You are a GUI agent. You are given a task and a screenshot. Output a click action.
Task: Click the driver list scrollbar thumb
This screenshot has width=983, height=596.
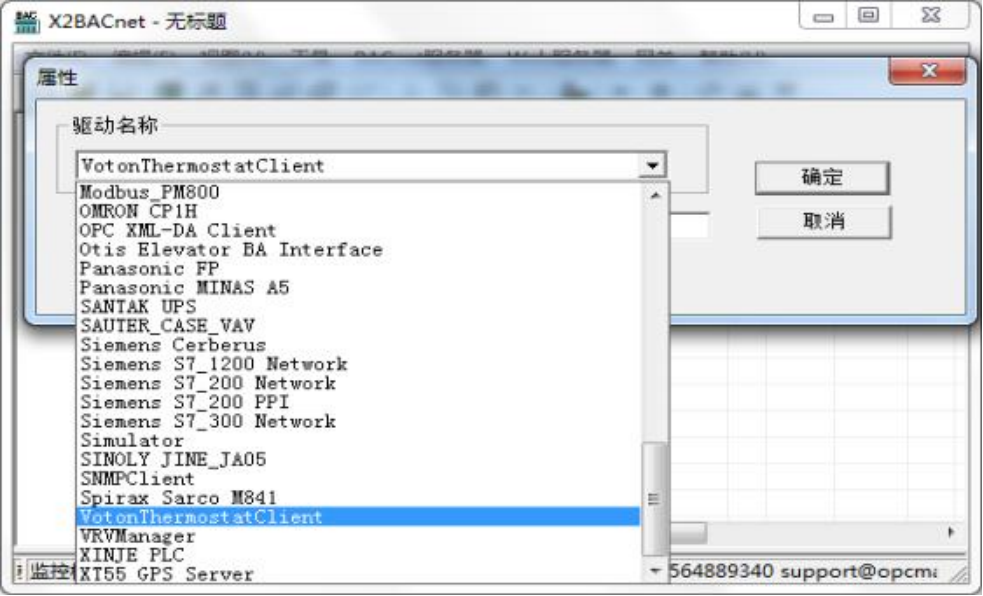(x=654, y=499)
